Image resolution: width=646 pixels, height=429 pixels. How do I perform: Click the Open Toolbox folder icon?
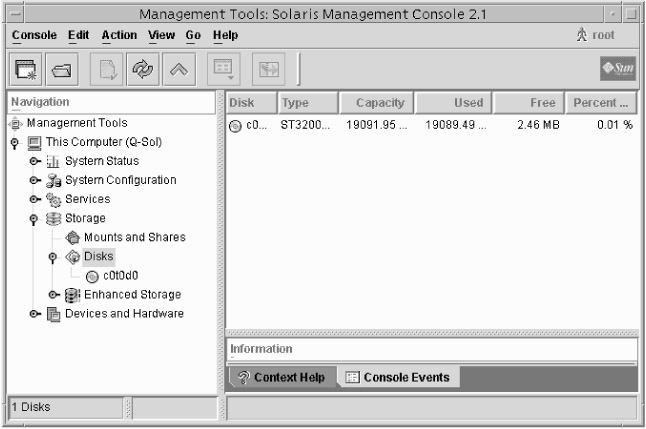point(59,71)
